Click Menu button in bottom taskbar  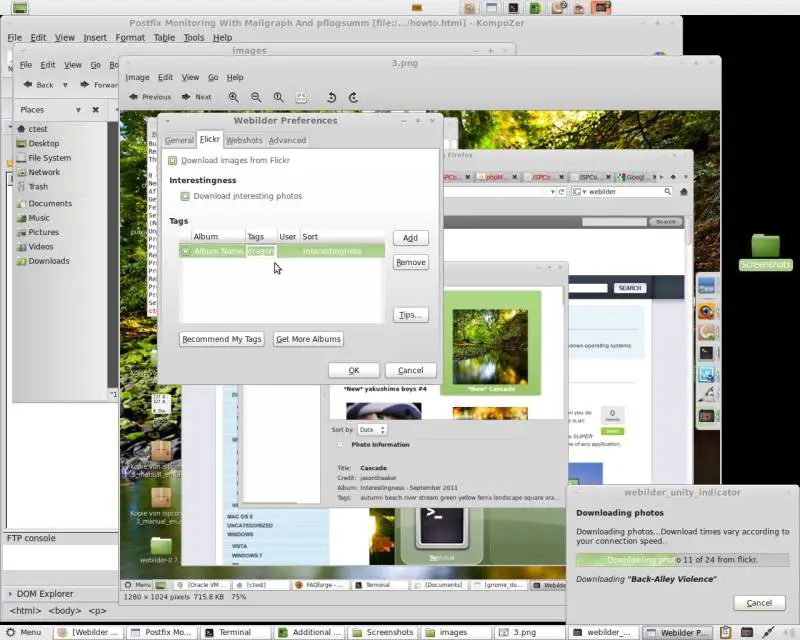coord(23,632)
